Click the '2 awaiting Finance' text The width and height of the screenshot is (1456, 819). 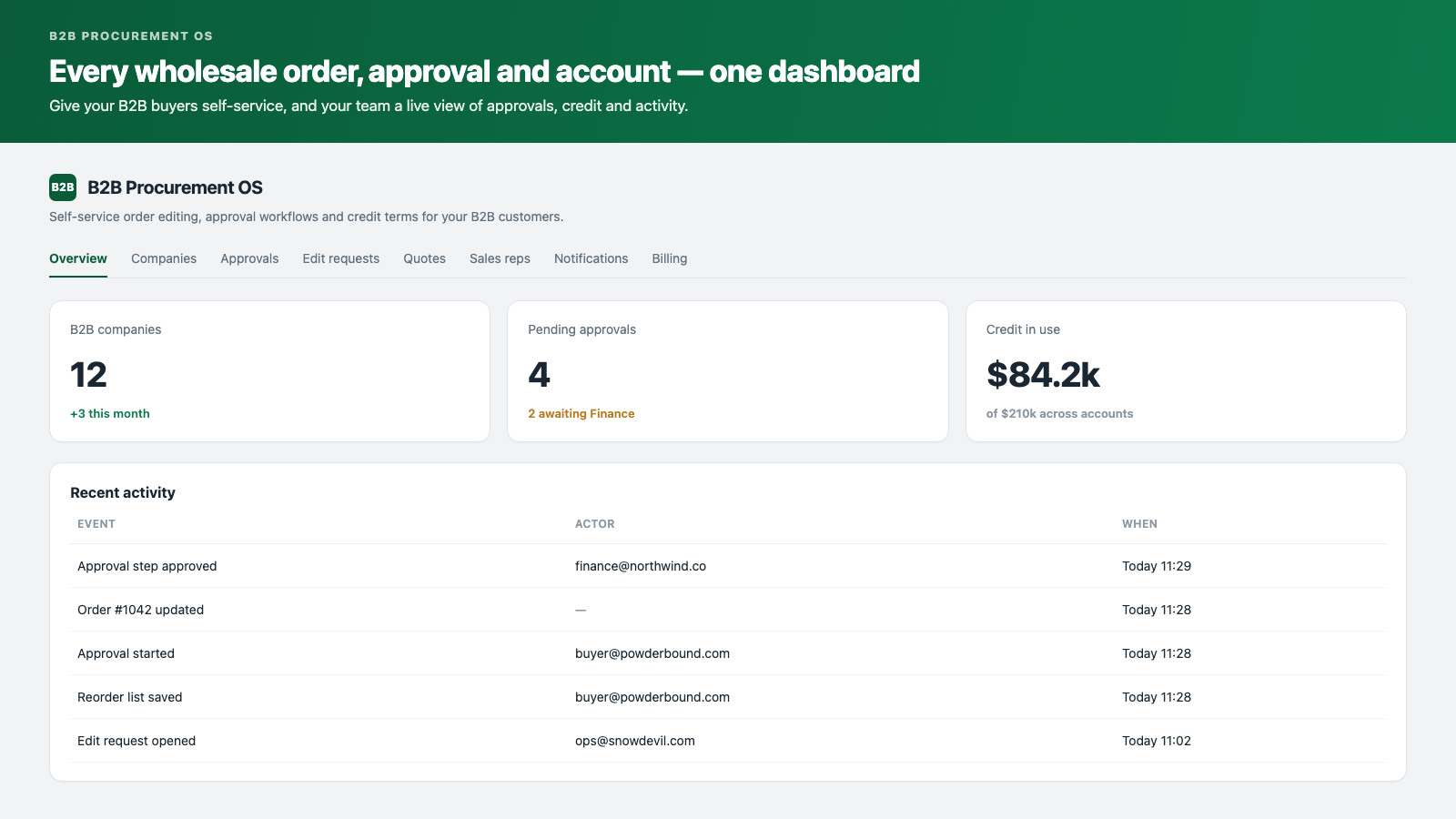[581, 413]
